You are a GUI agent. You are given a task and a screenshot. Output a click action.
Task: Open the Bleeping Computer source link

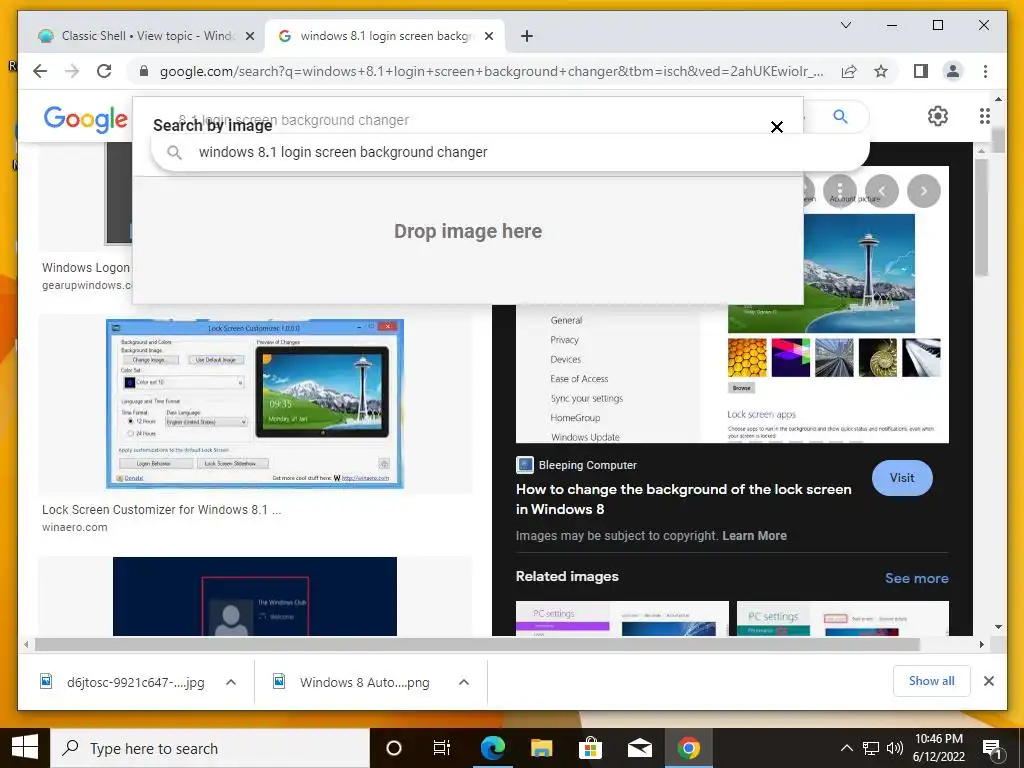click(x=577, y=465)
